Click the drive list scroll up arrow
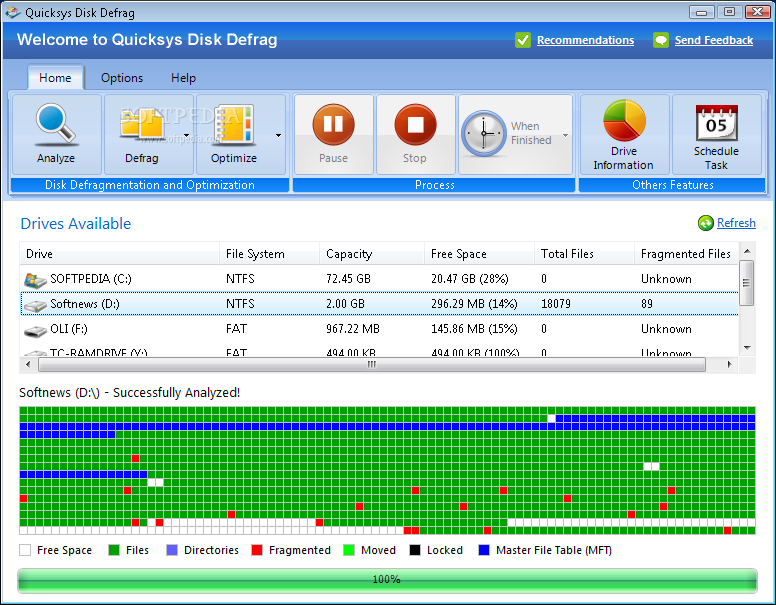The width and height of the screenshot is (776, 605). [x=747, y=251]
